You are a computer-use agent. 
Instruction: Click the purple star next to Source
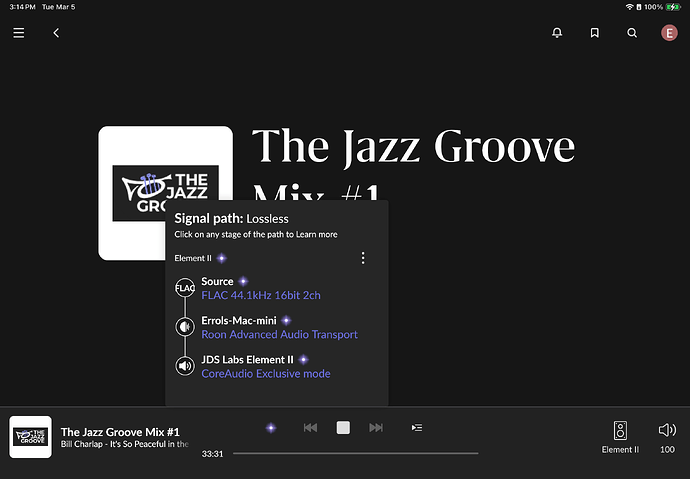(x=243, y=282)
